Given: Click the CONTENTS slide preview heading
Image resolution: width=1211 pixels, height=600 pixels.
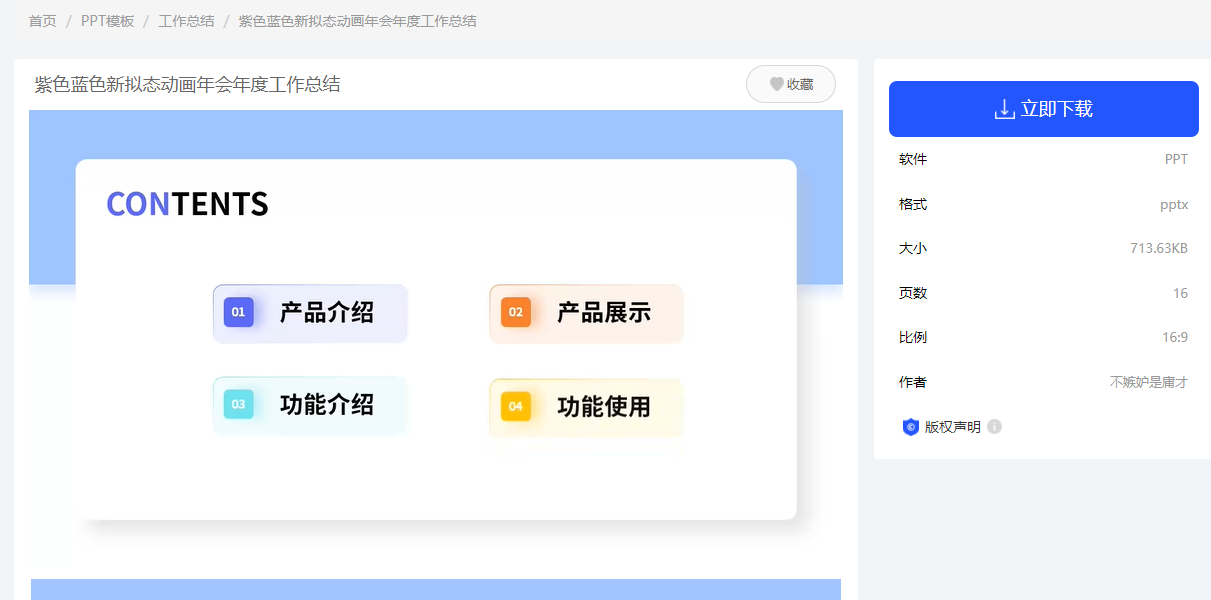Looking at the screenshot, I should [187, 204].
